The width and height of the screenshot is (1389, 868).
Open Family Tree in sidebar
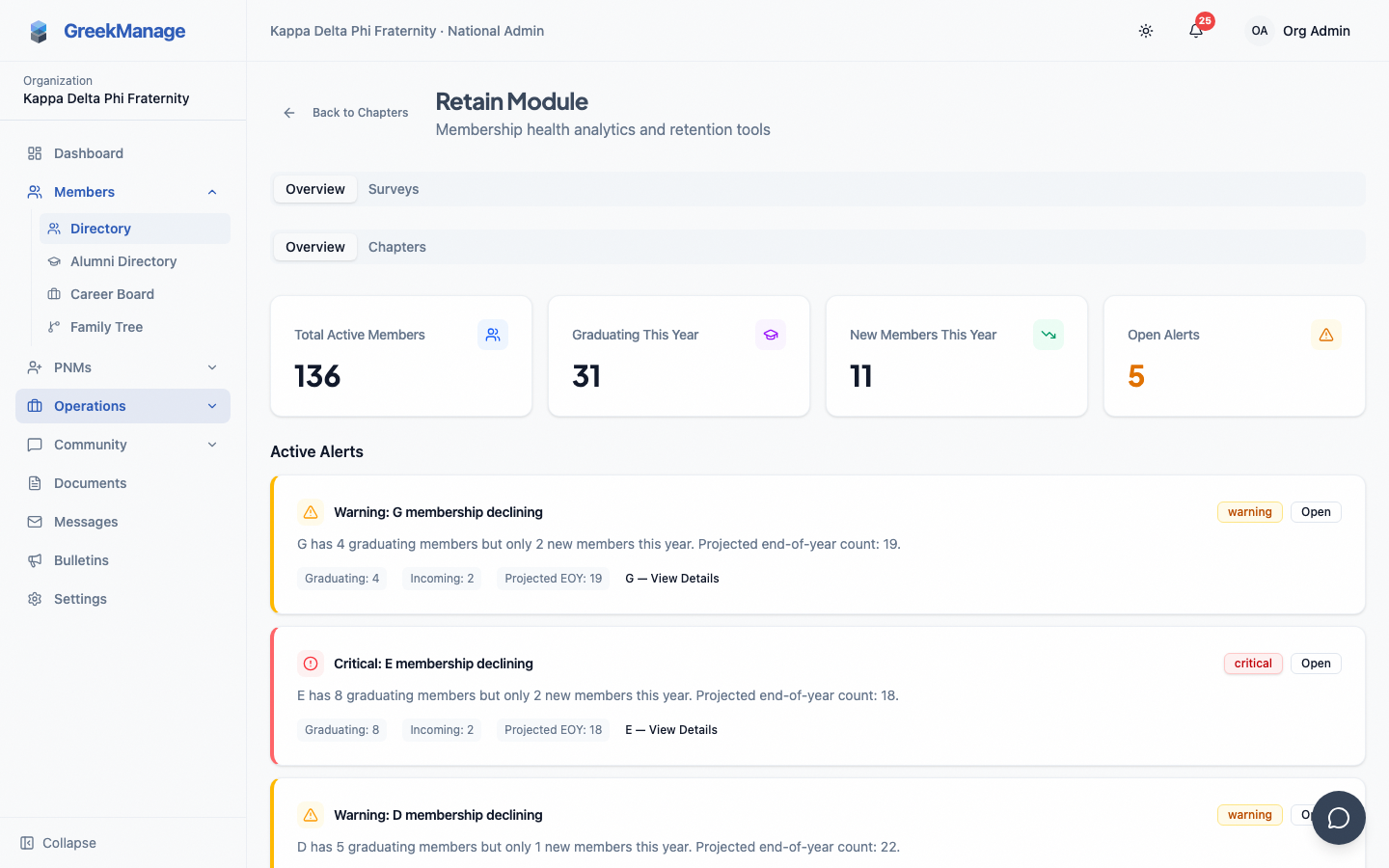click(135, 327)
